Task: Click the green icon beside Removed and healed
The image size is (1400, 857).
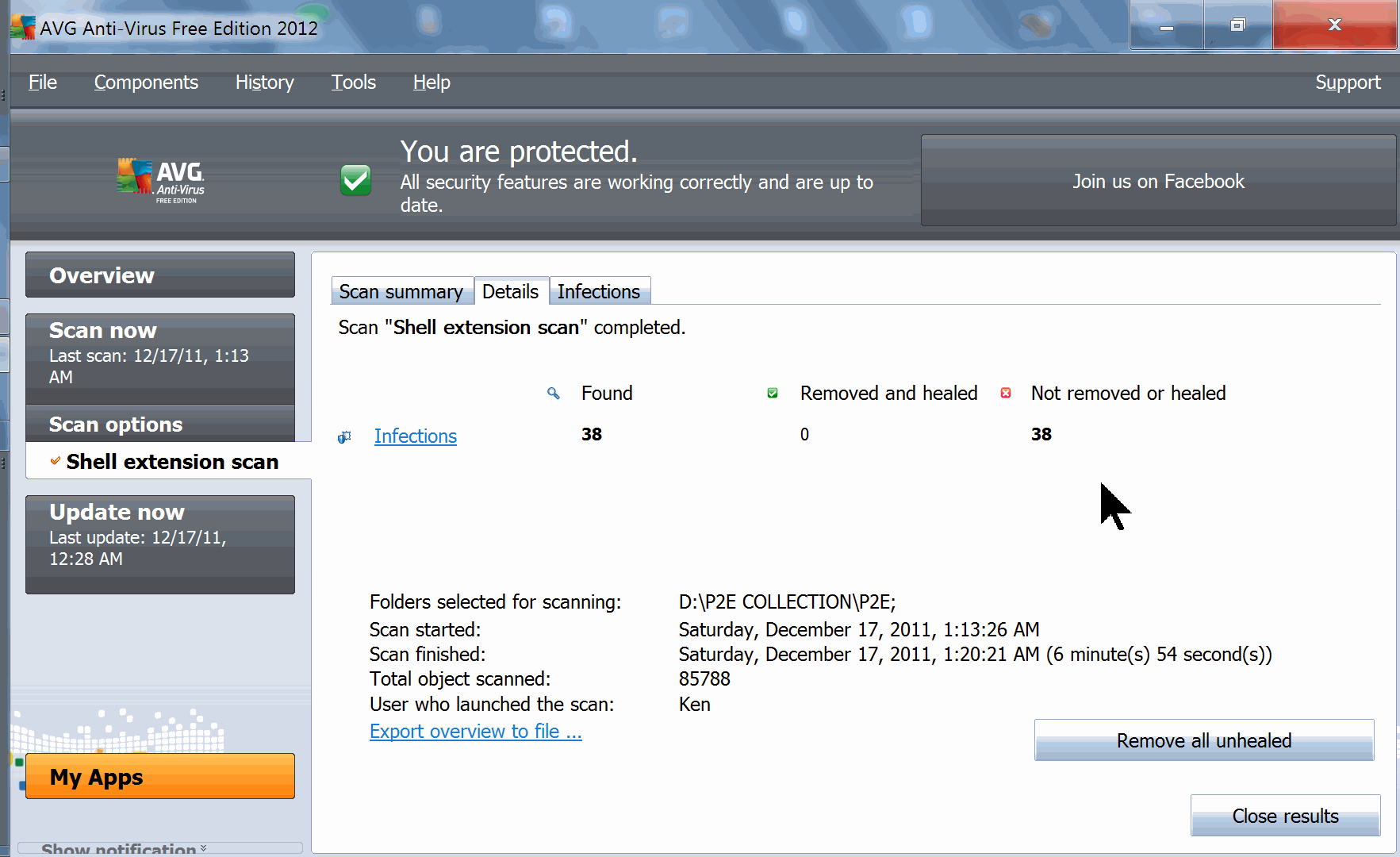Action: pos(773,393)
